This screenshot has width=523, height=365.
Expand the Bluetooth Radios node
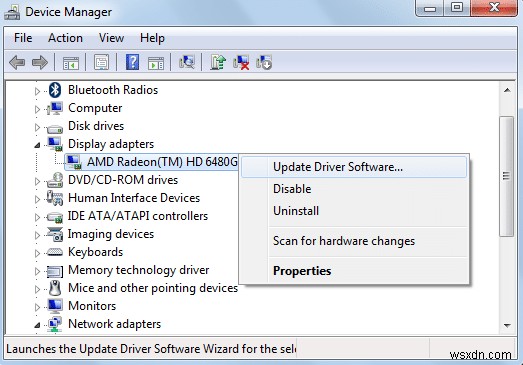(x=37, y=91)
